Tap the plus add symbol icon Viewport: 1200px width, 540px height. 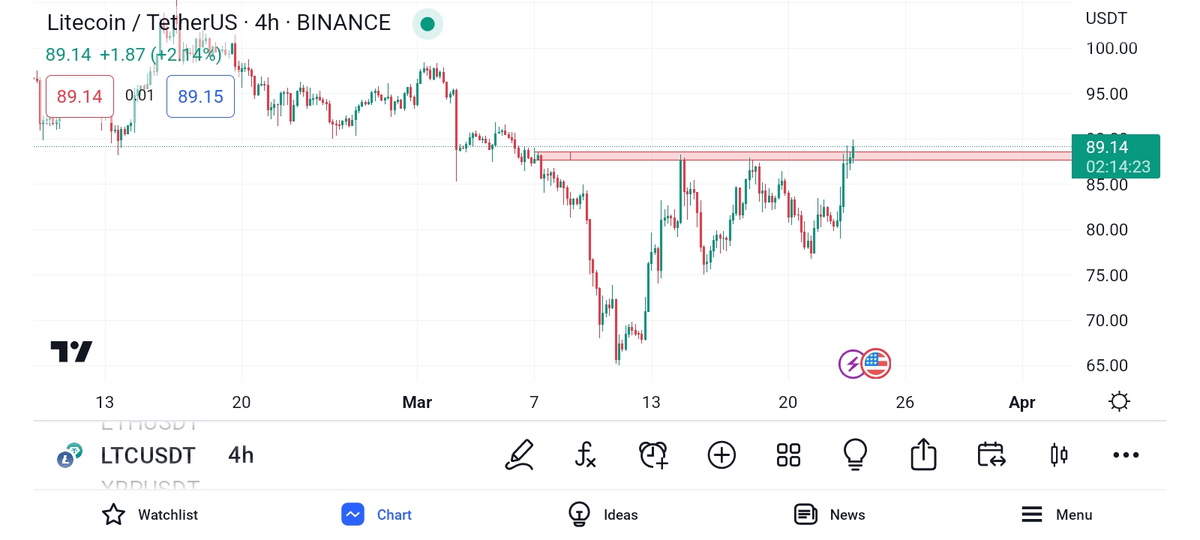pos(721,455)
